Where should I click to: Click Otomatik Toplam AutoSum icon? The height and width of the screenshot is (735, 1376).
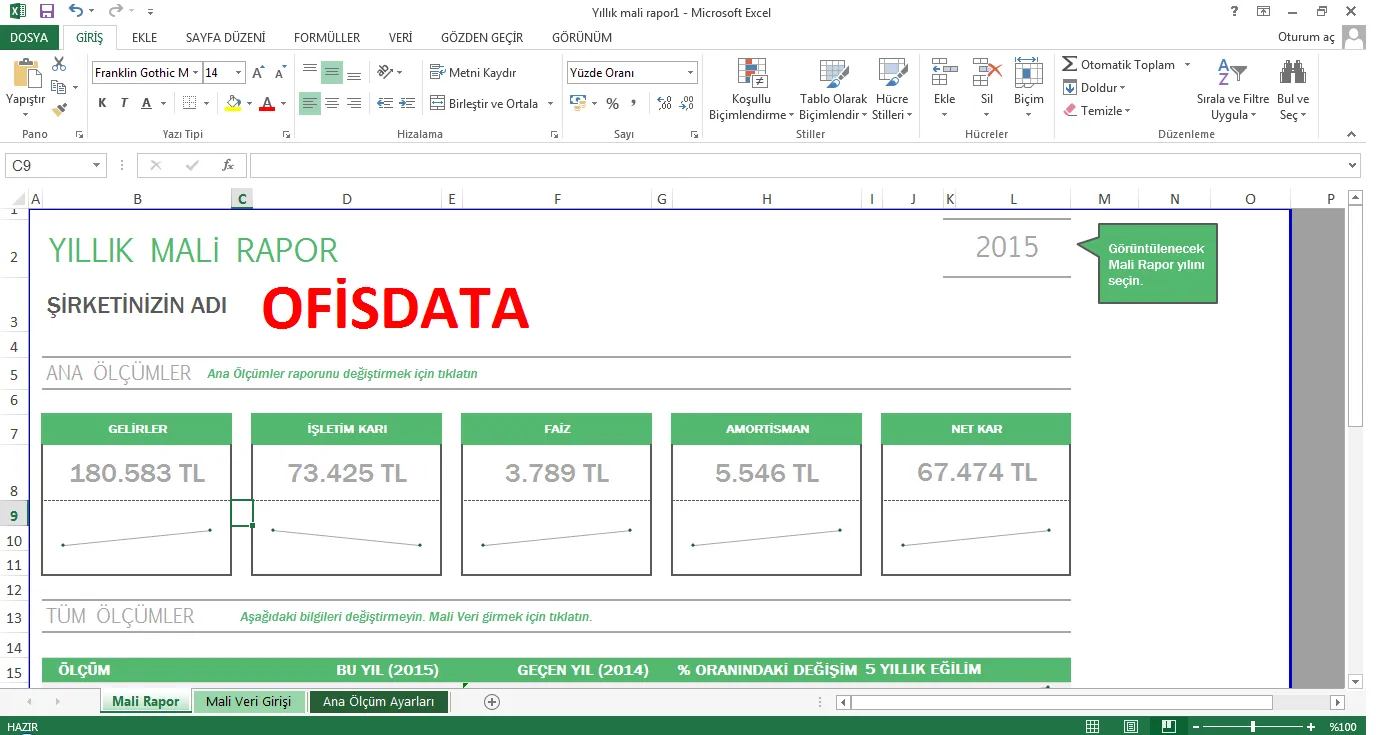coord(1070,64)
